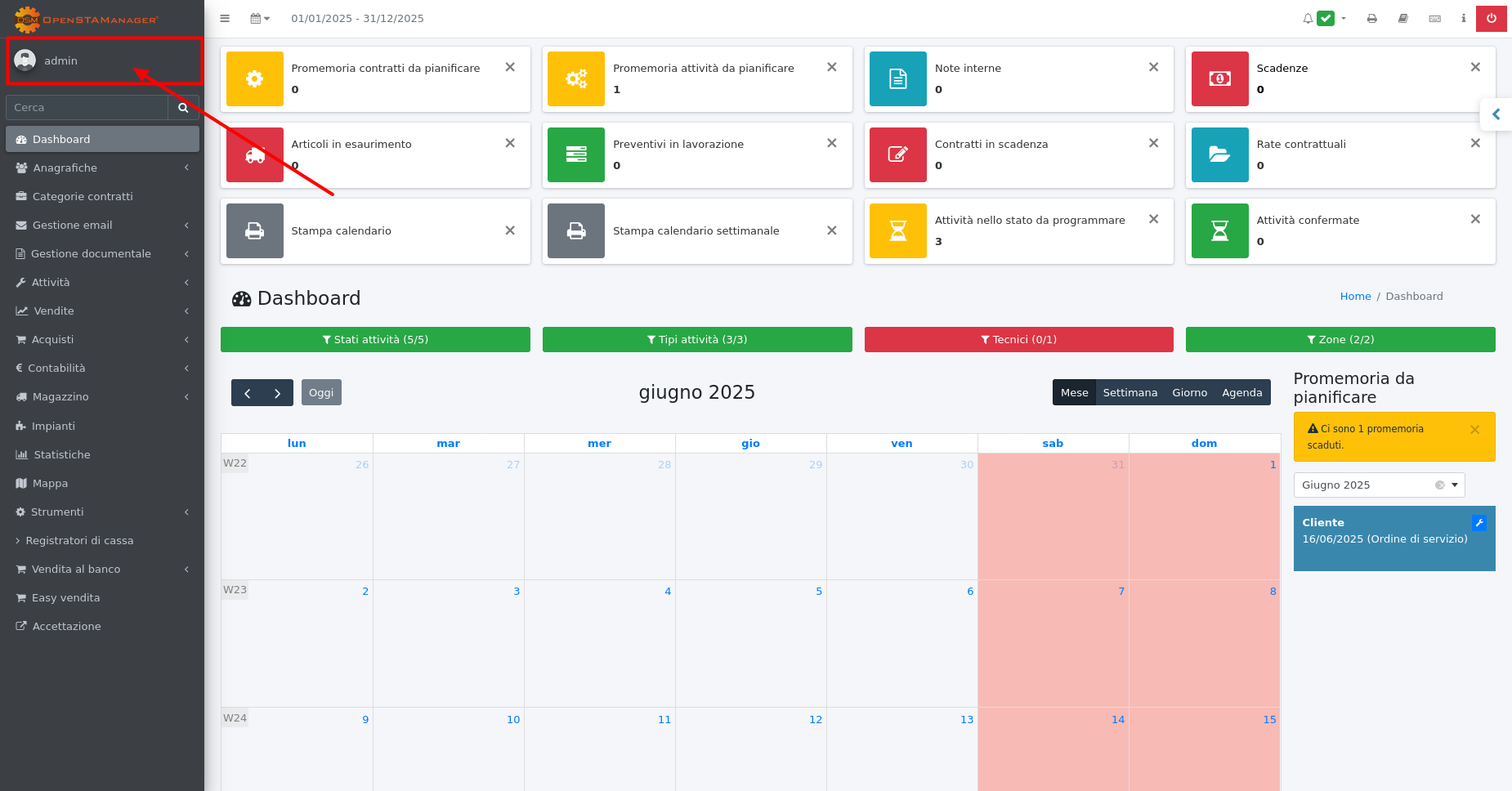Toggle the sidebar hamburger menu
Image resolution: width=1512 pixels, height=791 pixels.
tap(225, 18)
